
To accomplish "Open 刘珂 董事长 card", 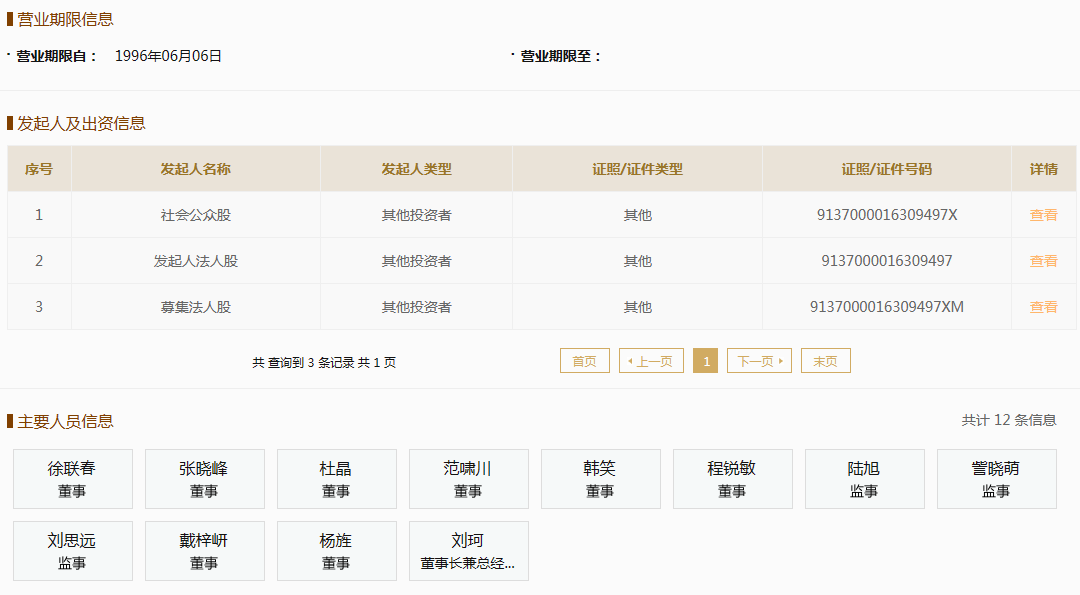I will [469, 551].
